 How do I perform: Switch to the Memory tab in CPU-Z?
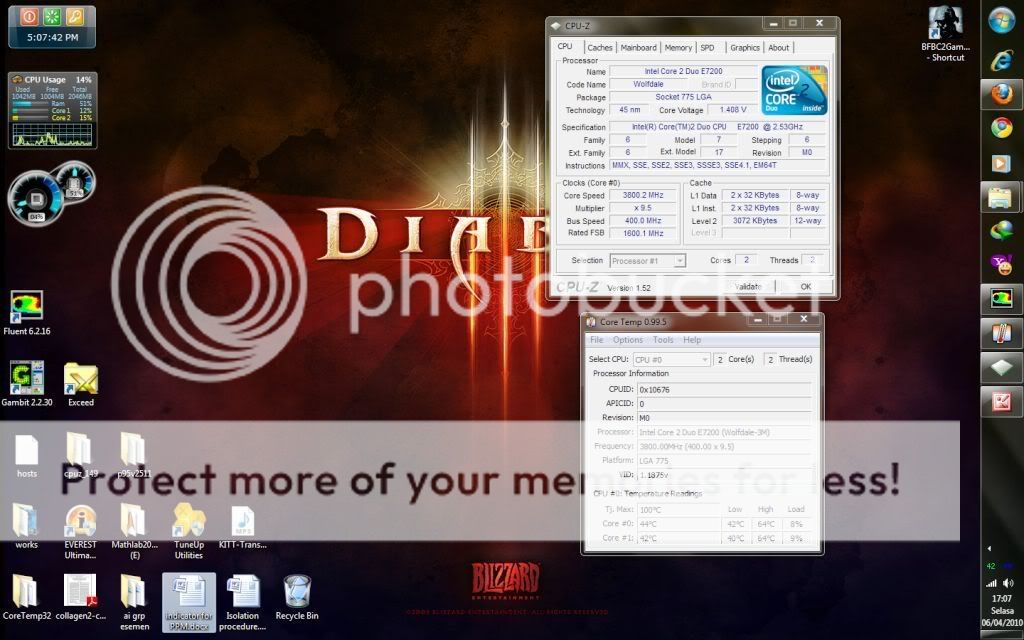678,46
